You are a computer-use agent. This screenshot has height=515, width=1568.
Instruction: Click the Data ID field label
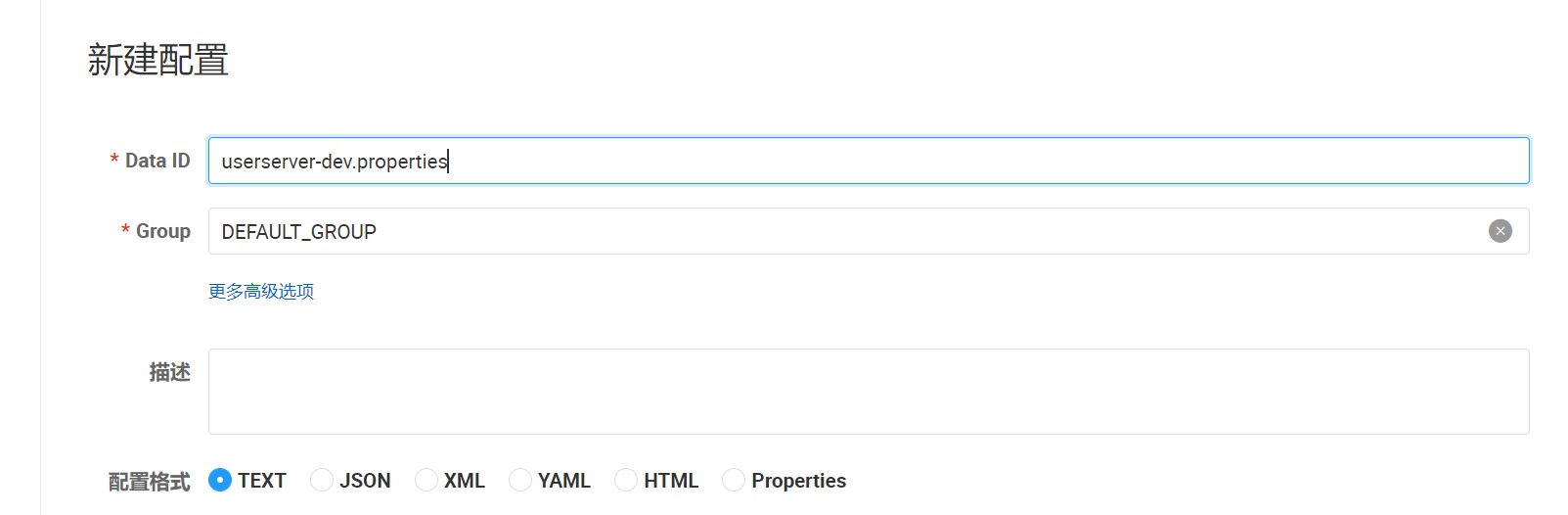coord(157,161)
